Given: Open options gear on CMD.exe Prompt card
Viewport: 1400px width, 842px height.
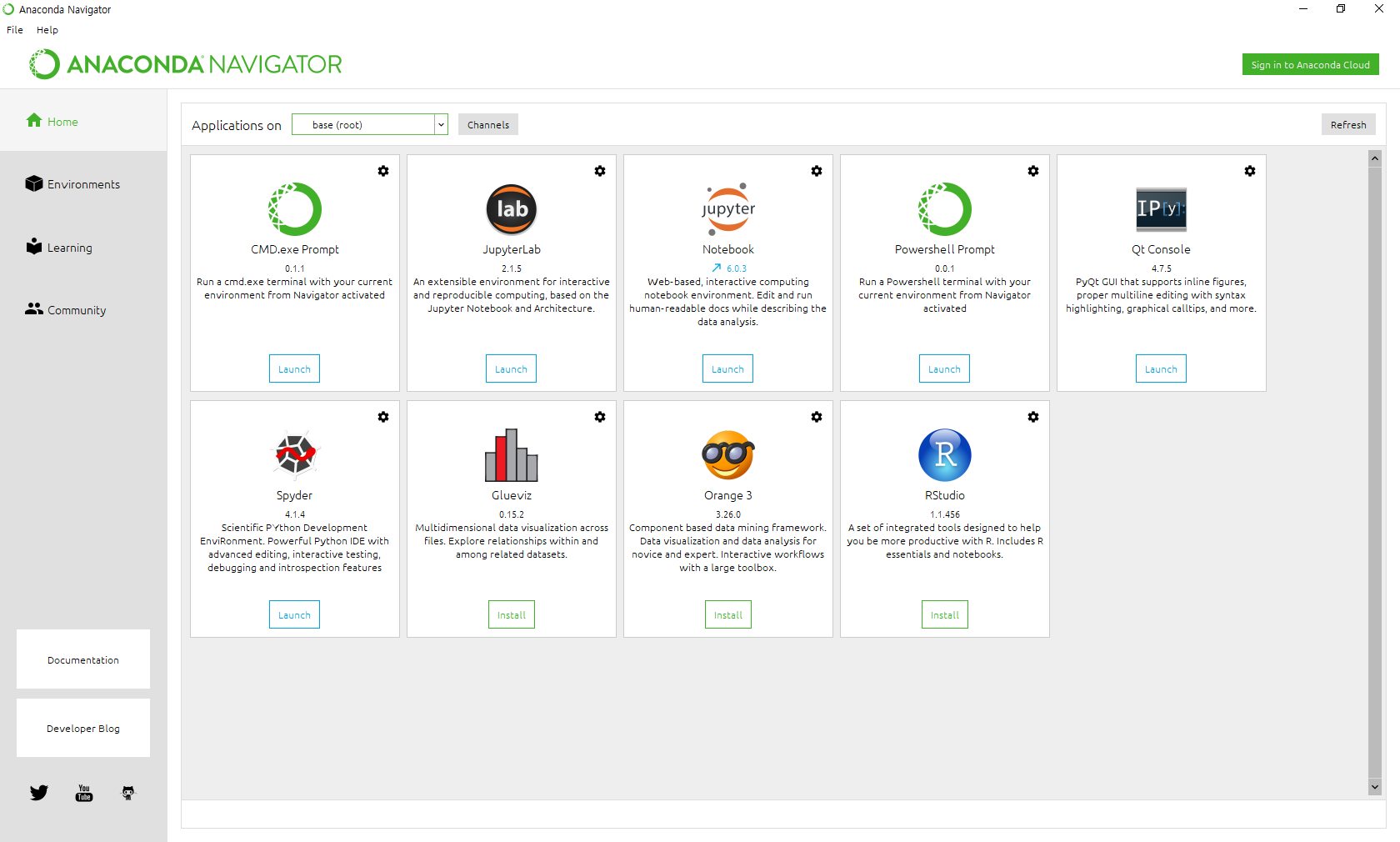Looking at the screenshot, I should [x=383, y=171].
